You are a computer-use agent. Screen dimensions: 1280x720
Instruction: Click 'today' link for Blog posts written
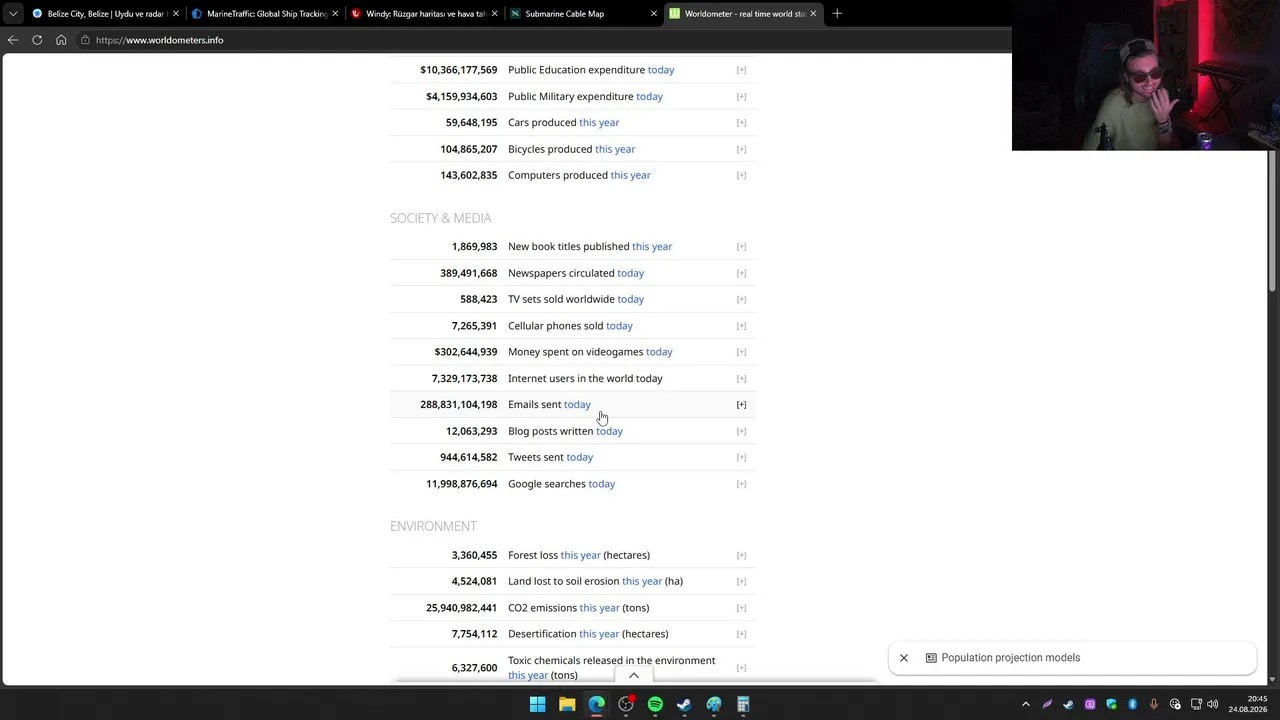pyautogui.click(x=609, y=431)
